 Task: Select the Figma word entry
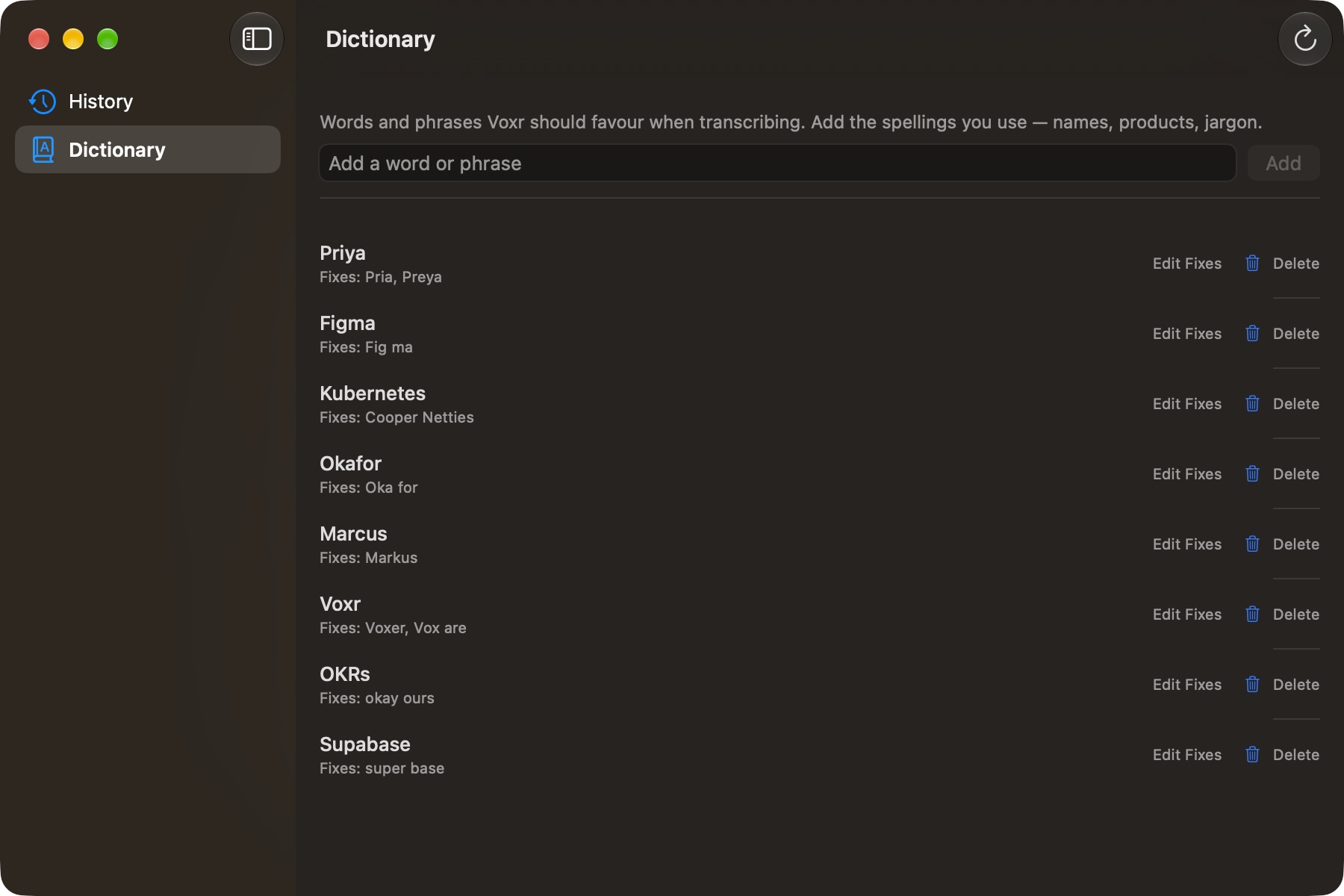coord(347,323)
